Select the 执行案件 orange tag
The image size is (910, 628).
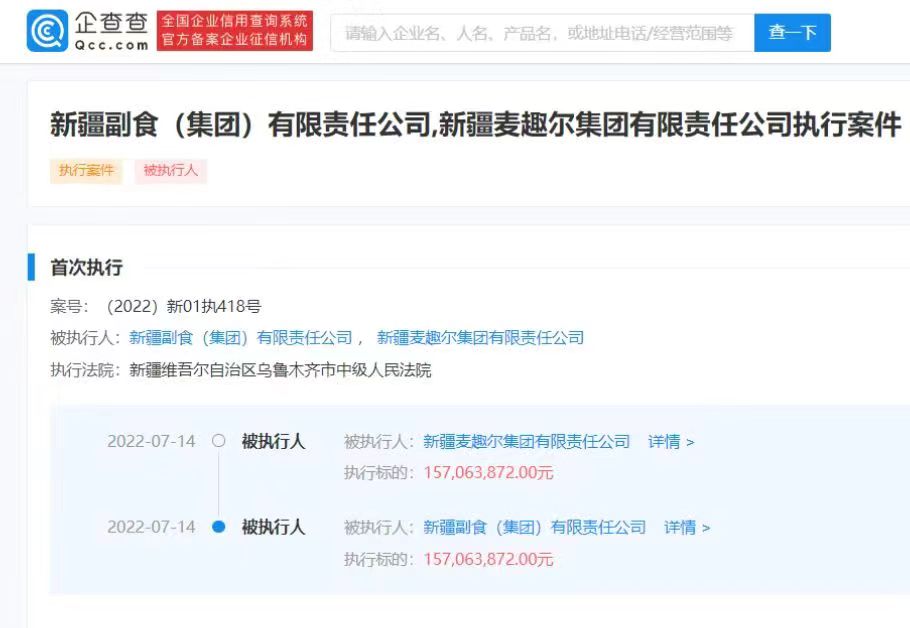[86, 171]
